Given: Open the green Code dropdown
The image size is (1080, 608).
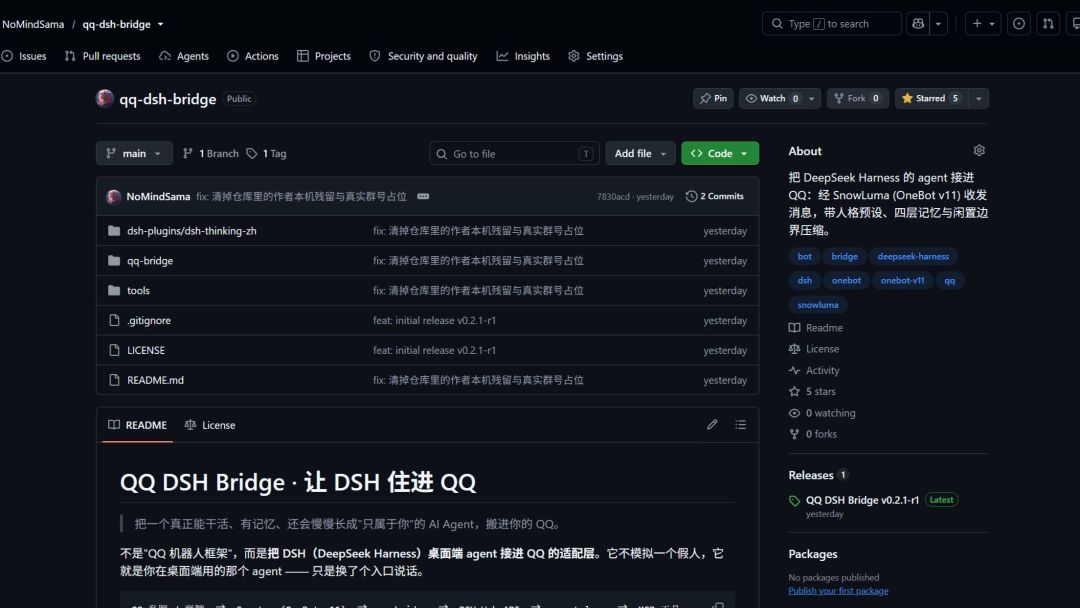Looking at the screenshot, I should tap(720, 154).
